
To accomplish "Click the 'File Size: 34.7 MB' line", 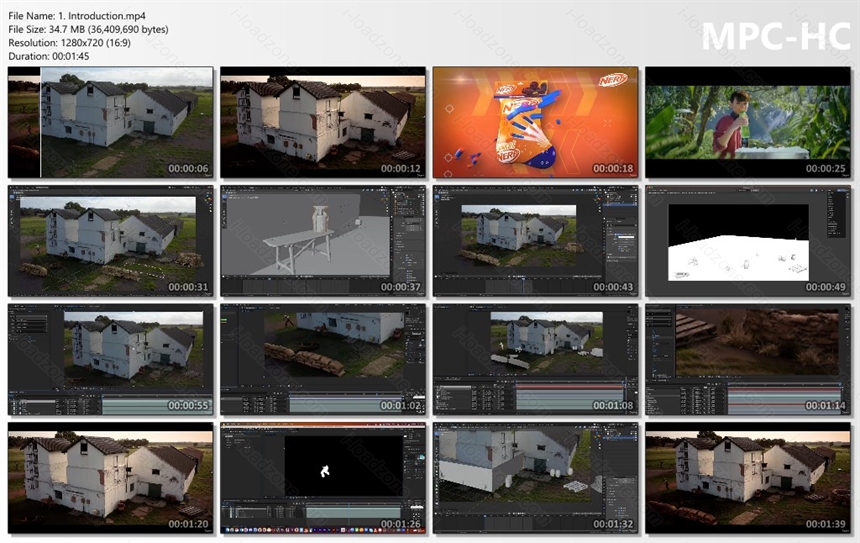I will pyautogui.click(x=88, y=29).
